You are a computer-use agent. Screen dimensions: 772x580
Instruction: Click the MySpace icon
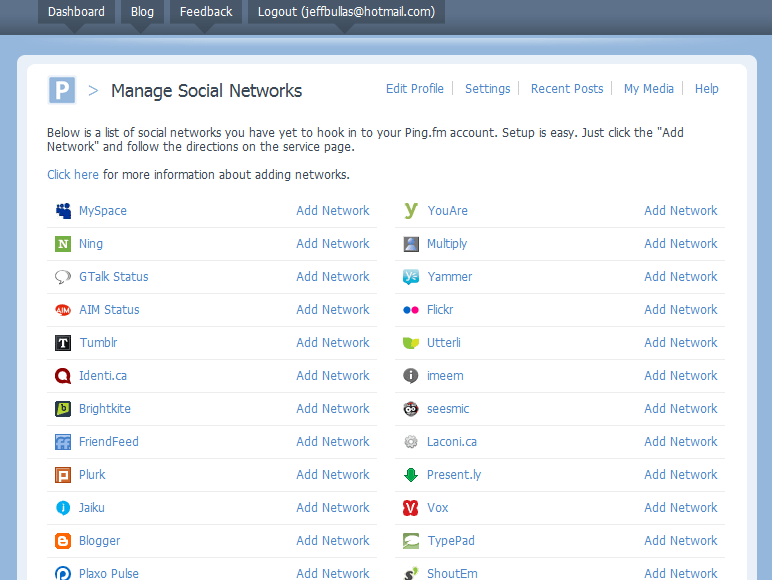pos(63,211)
